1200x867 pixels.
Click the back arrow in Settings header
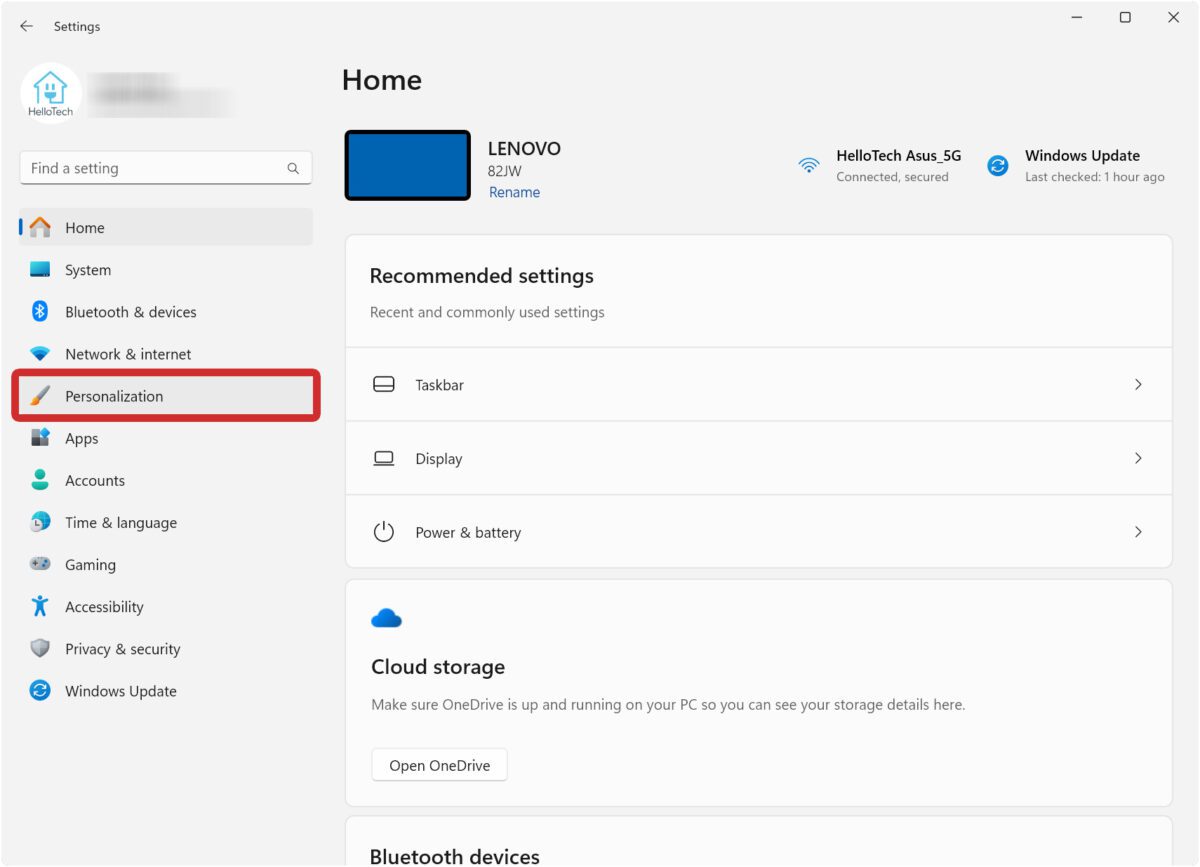[x=26, y=27]
